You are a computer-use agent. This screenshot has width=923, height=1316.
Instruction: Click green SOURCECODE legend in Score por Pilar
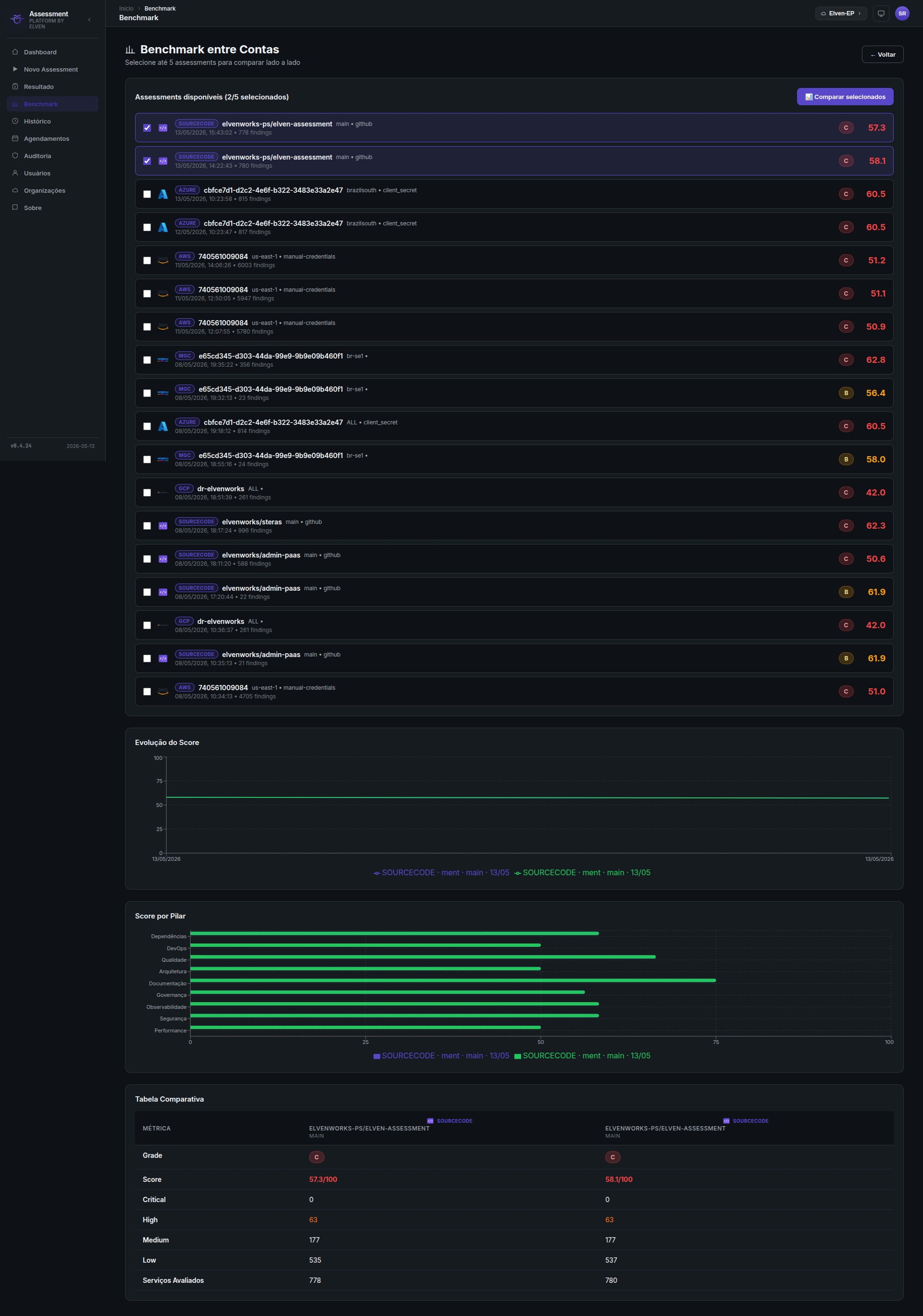583,1056
